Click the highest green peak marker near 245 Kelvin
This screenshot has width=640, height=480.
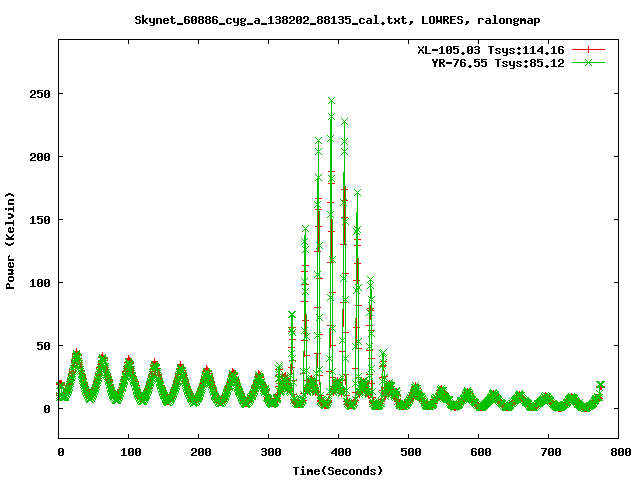[x=331, y=101]
